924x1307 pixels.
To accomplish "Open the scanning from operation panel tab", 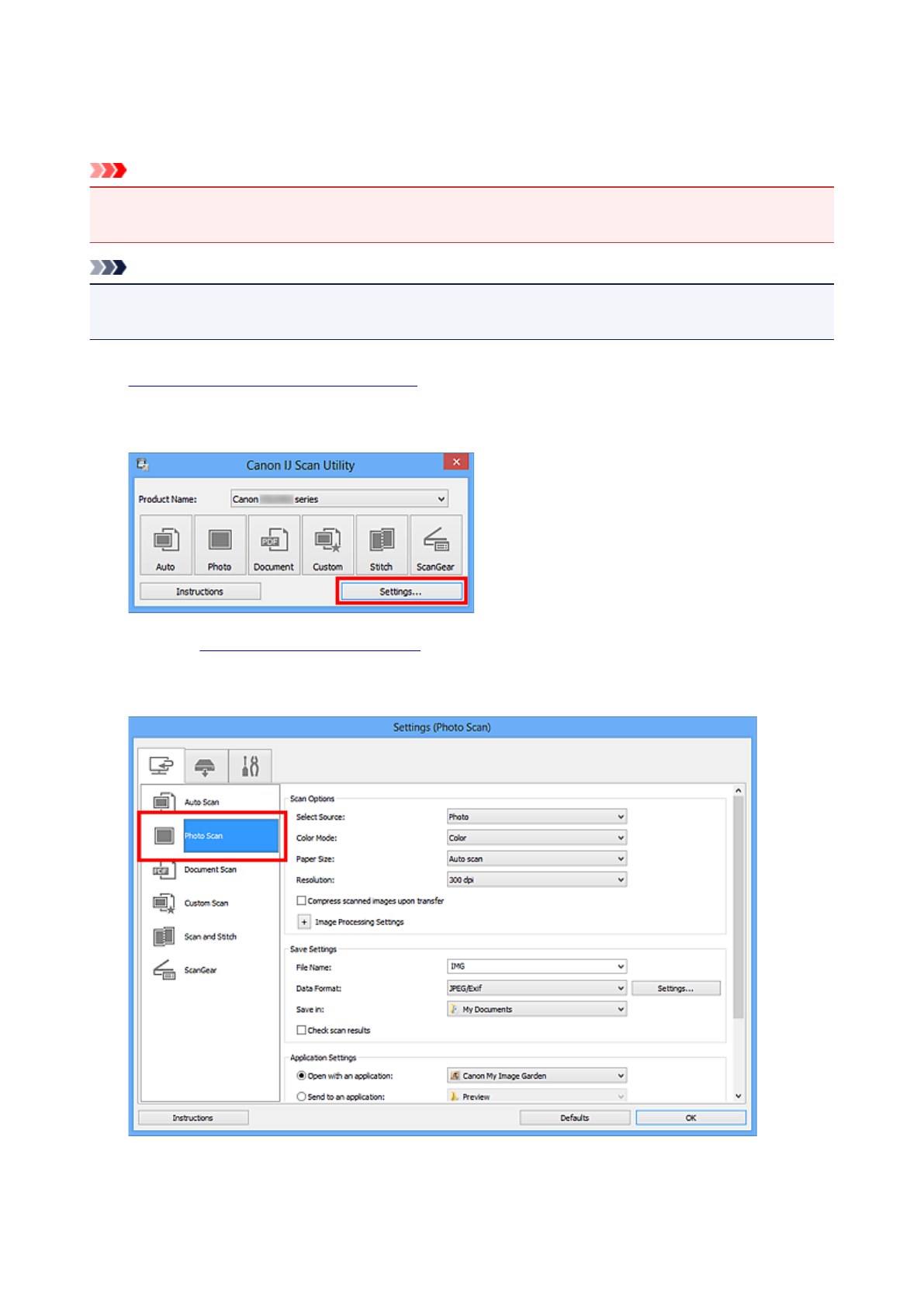I will [x=206, y=767].
